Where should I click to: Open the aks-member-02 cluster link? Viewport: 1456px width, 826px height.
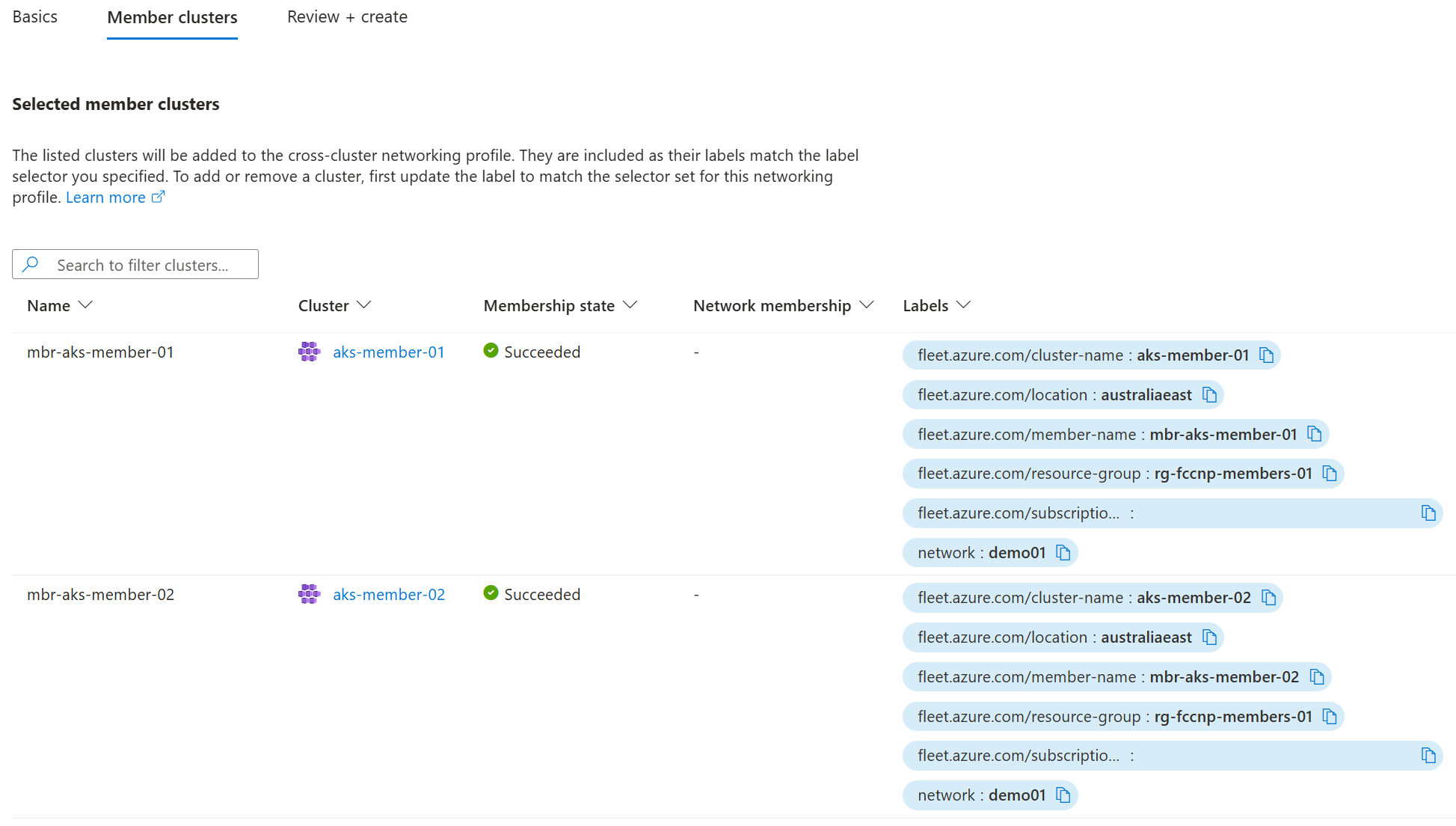[x=389, y=594]
